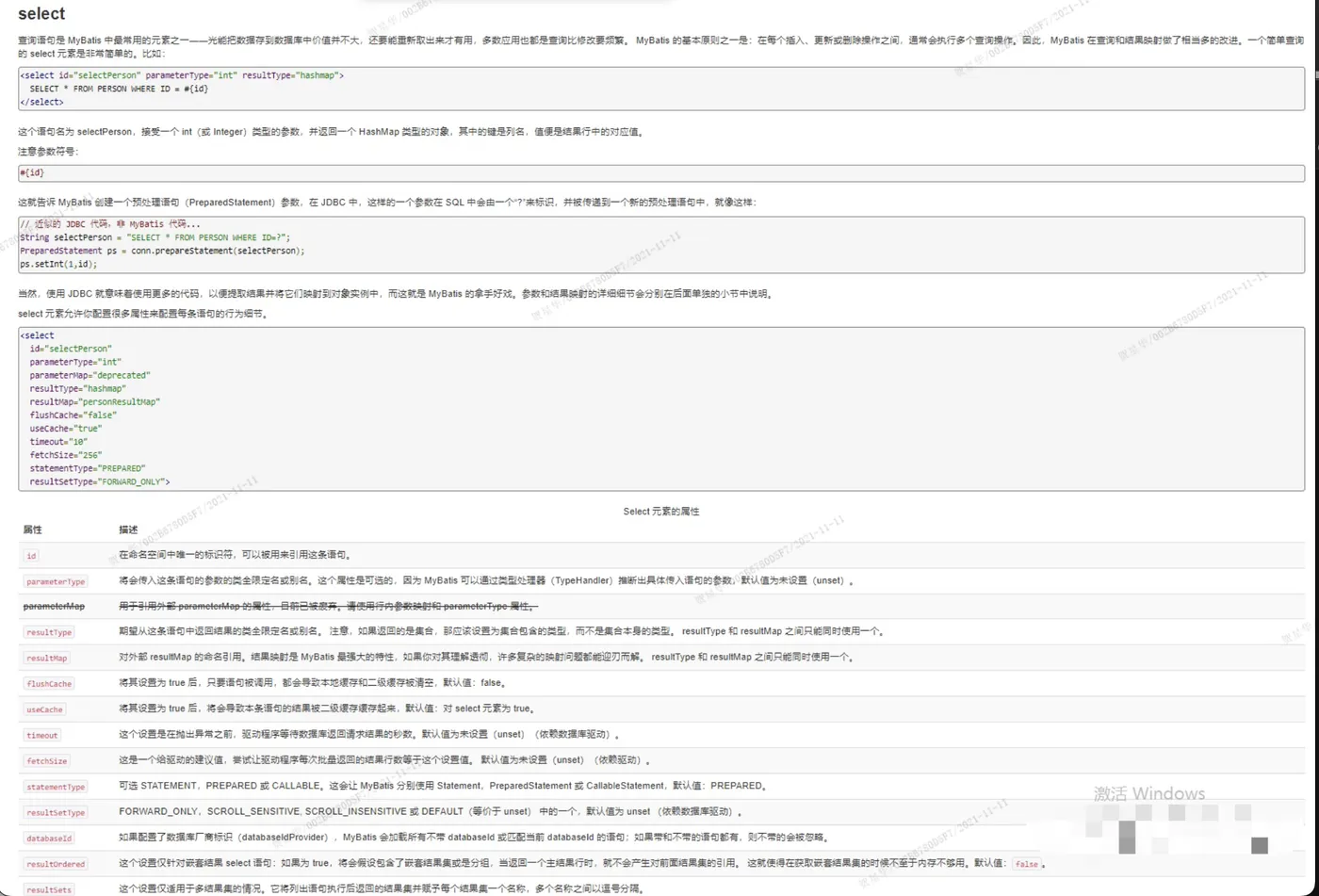The height and width of the screenshot is (896, 1319).
Task: Click the "属性" column header
Action: [x=32, y=530]
